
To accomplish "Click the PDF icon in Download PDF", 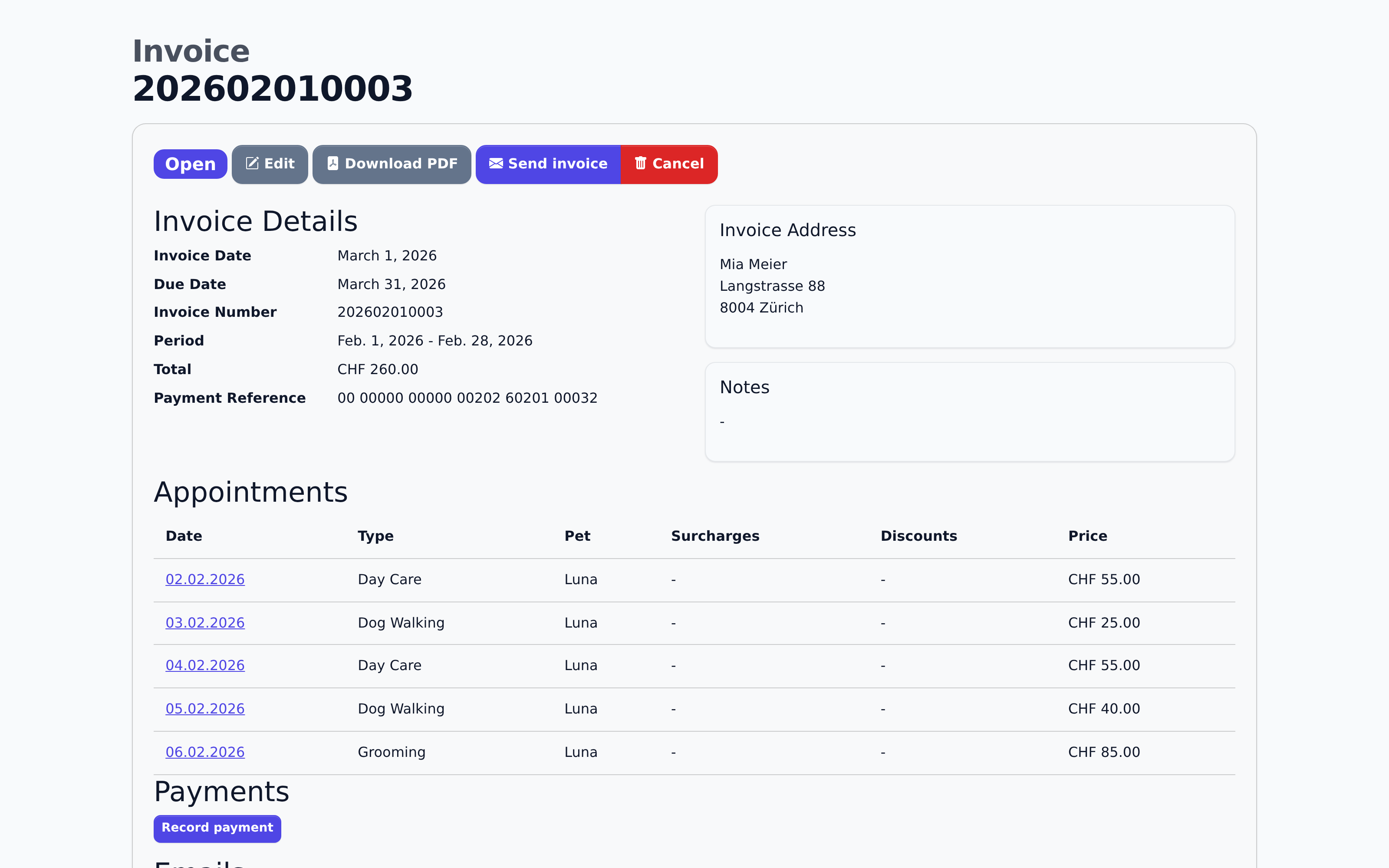I will (333, 164).
